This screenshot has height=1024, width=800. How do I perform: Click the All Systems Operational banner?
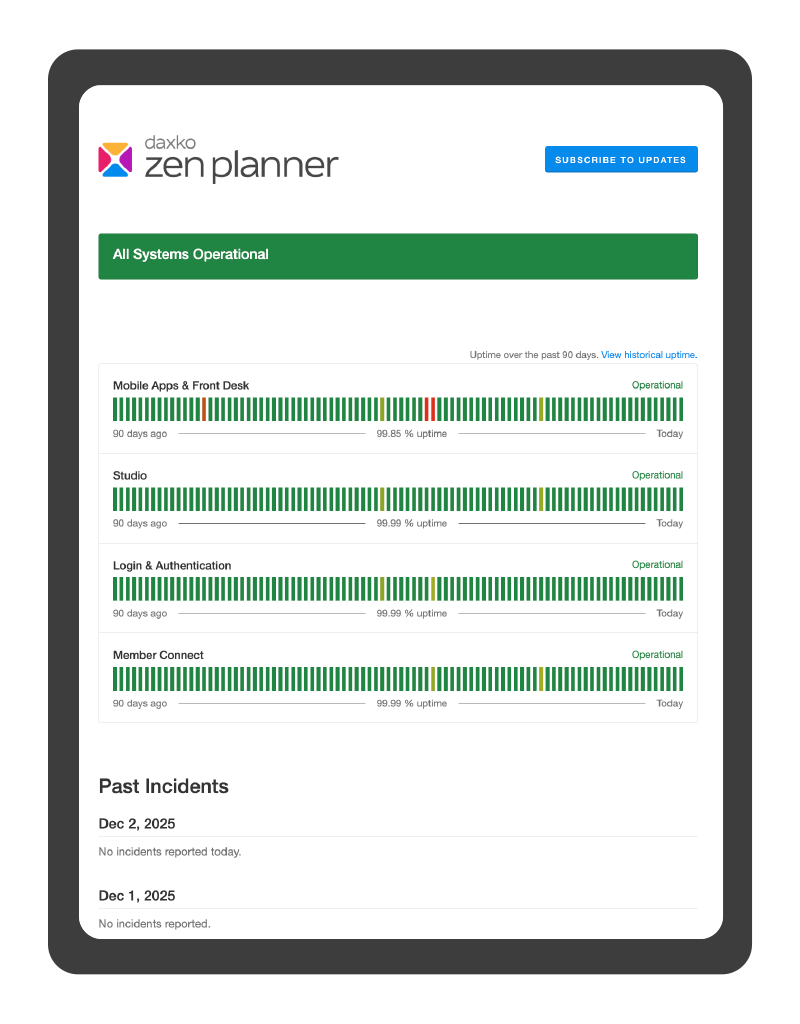click(x=398, y=256)
